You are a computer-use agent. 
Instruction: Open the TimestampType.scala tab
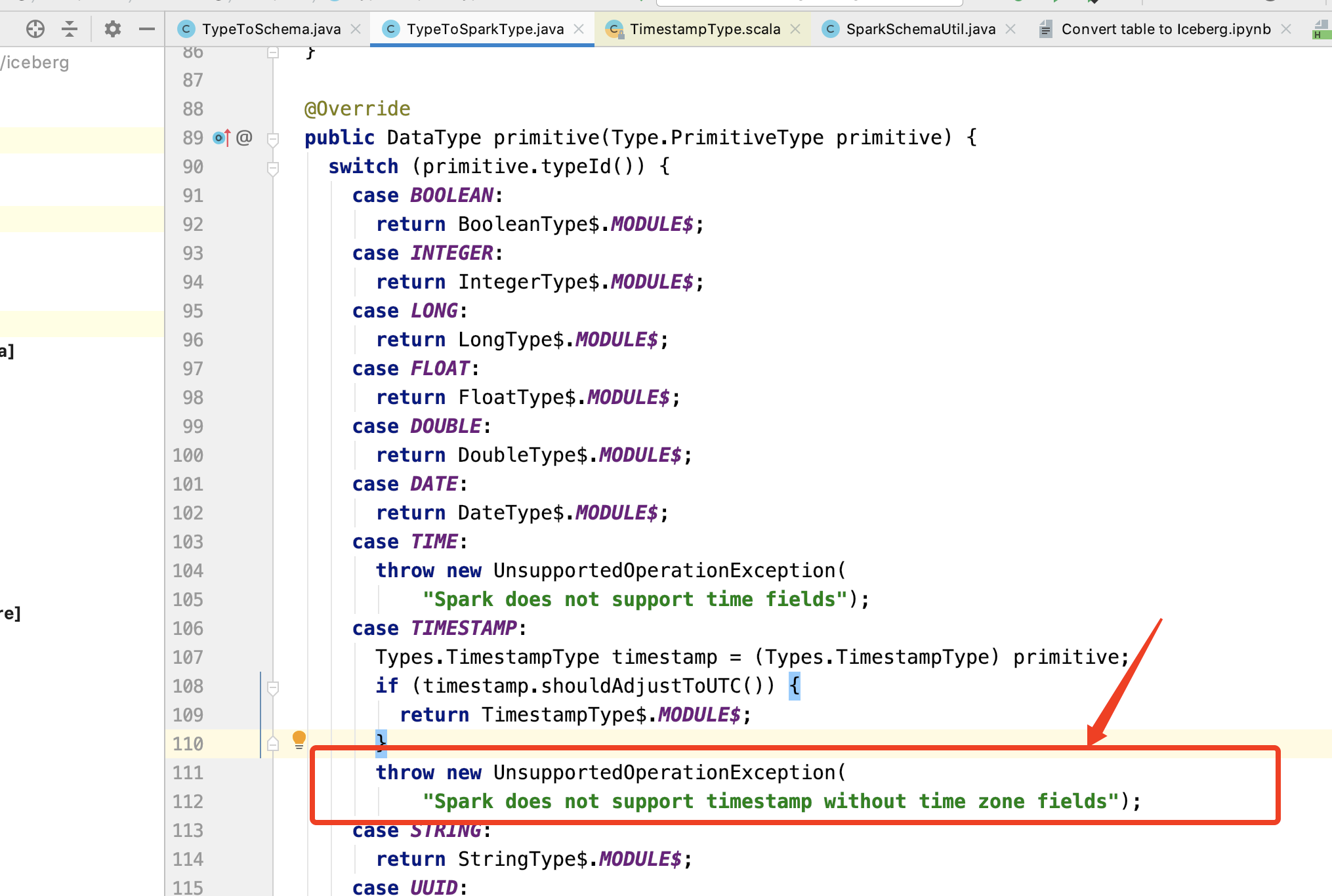(705, 29)
